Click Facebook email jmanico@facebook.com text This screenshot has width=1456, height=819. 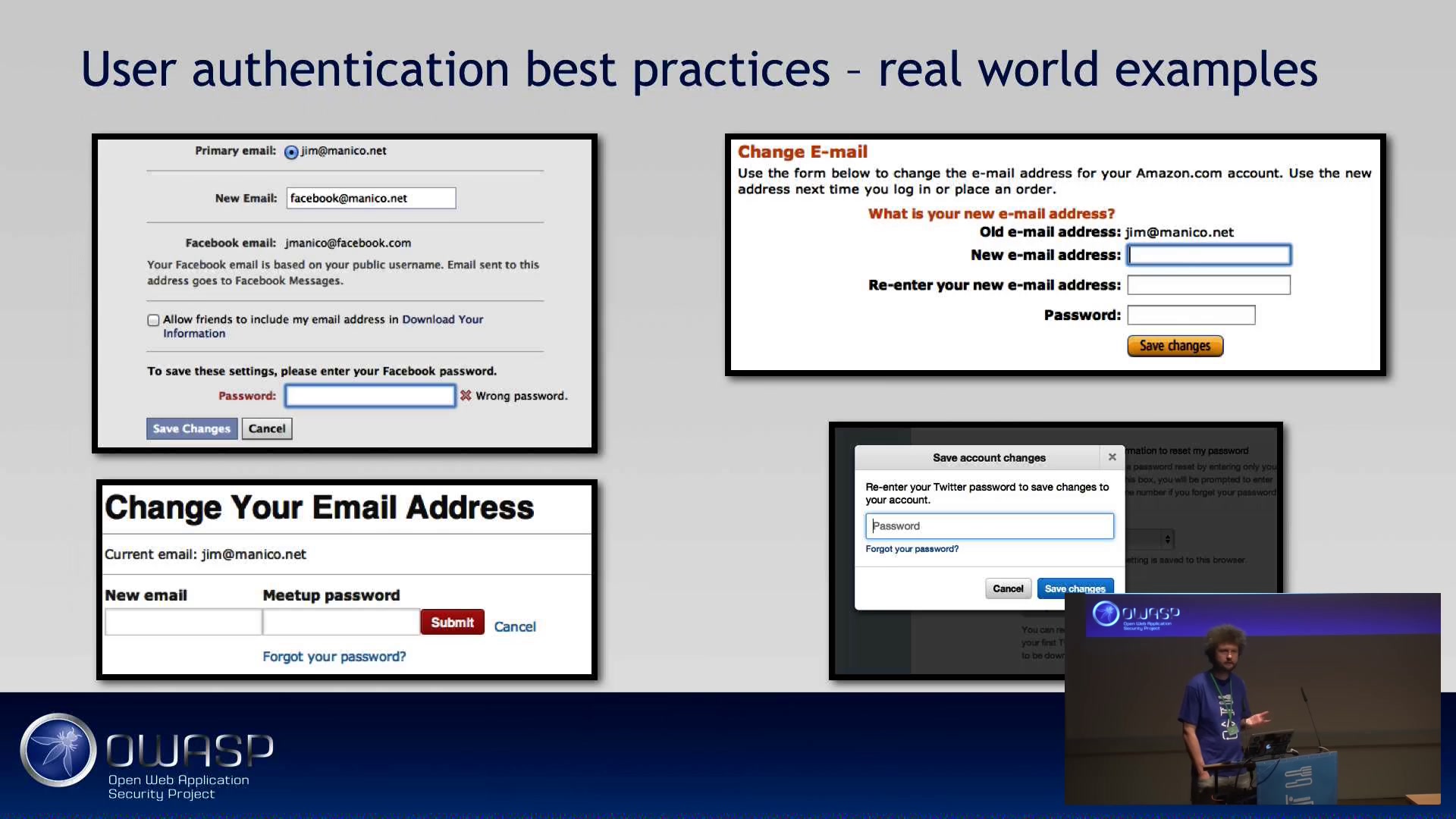click(x=348, y=243)
